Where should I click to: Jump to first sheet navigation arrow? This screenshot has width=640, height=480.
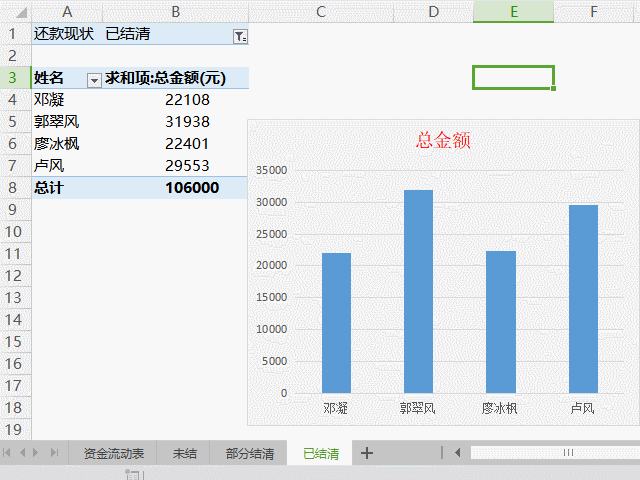(x=7, y=453)
